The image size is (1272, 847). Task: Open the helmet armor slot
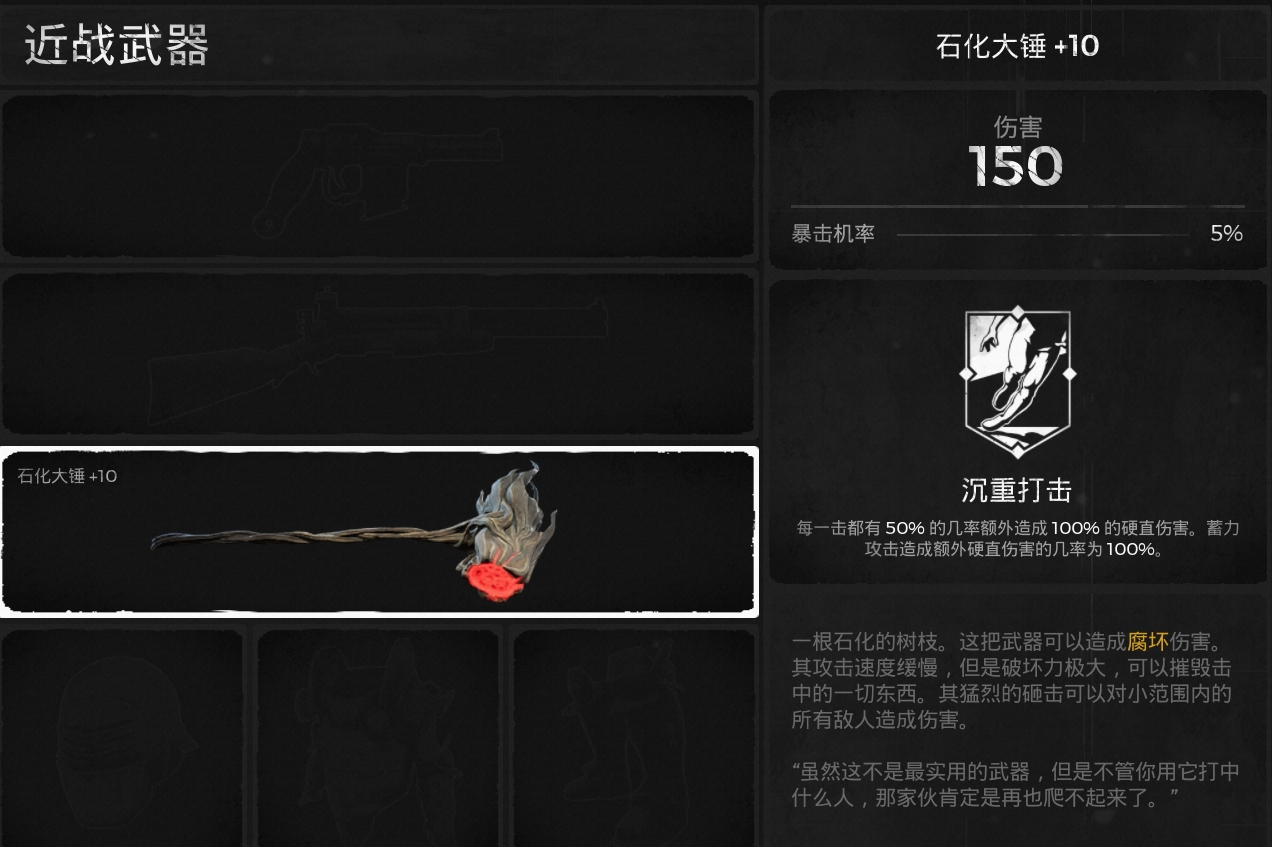(122, 737)
